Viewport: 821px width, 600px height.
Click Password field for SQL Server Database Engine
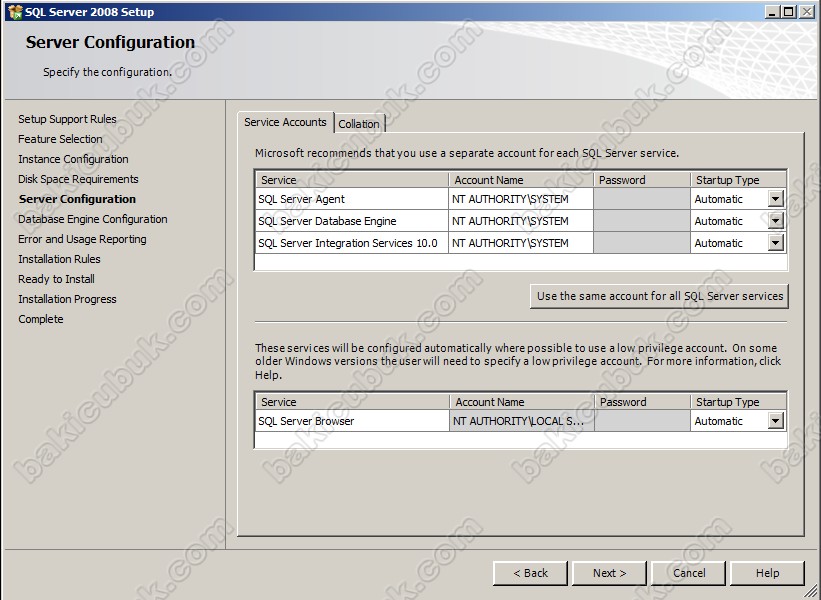tap(642, 221)
